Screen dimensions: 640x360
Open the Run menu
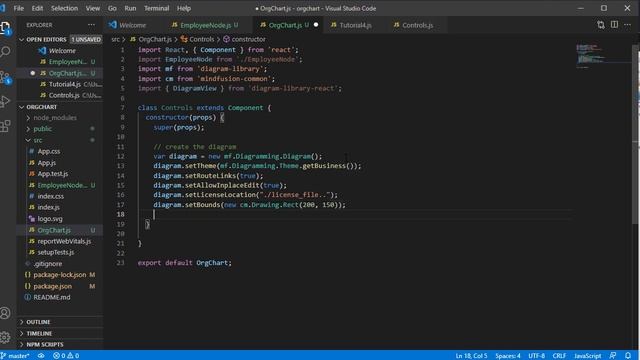[130, 8]
